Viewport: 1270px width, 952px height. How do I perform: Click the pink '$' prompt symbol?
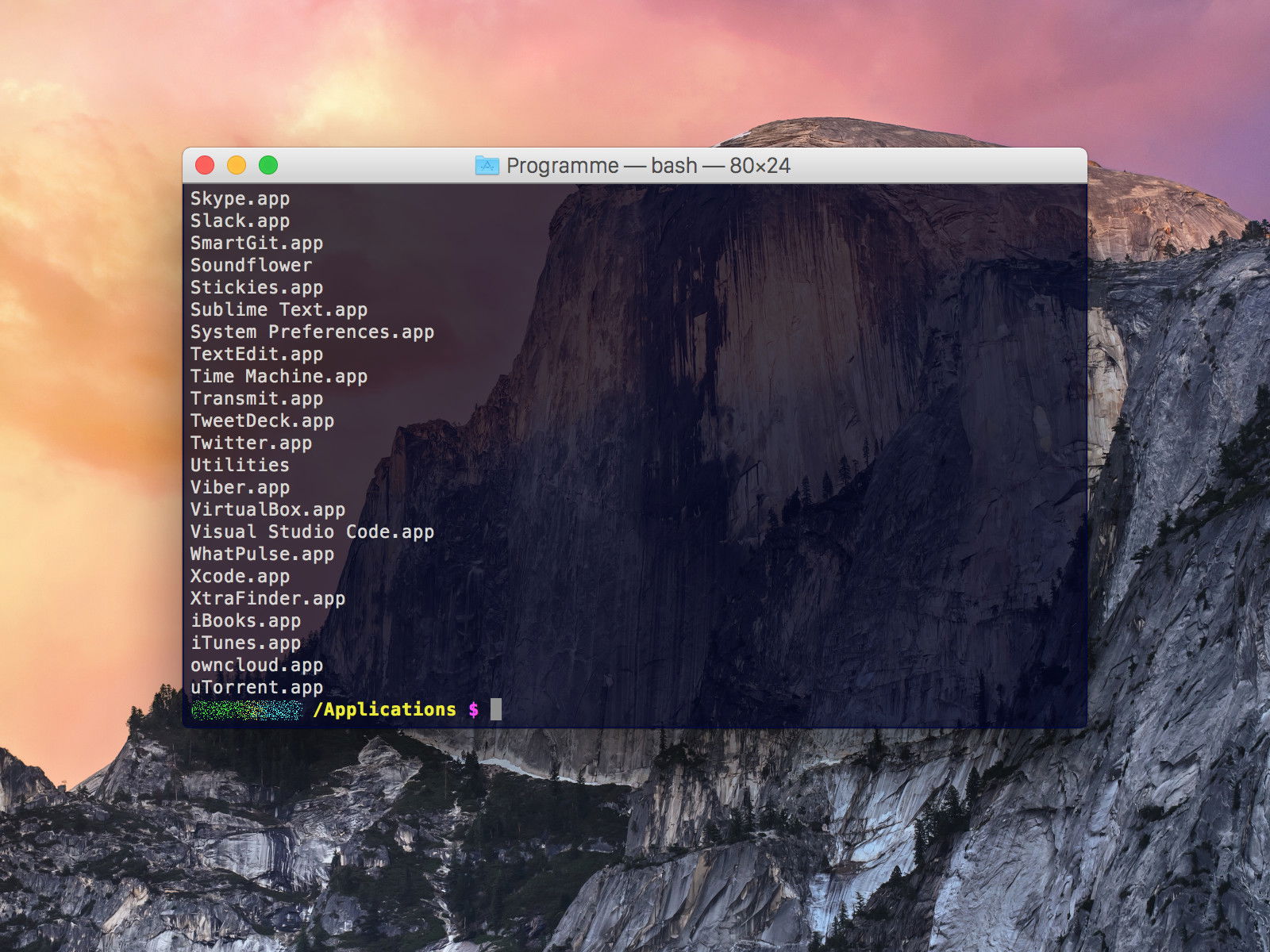click(474, 710)
